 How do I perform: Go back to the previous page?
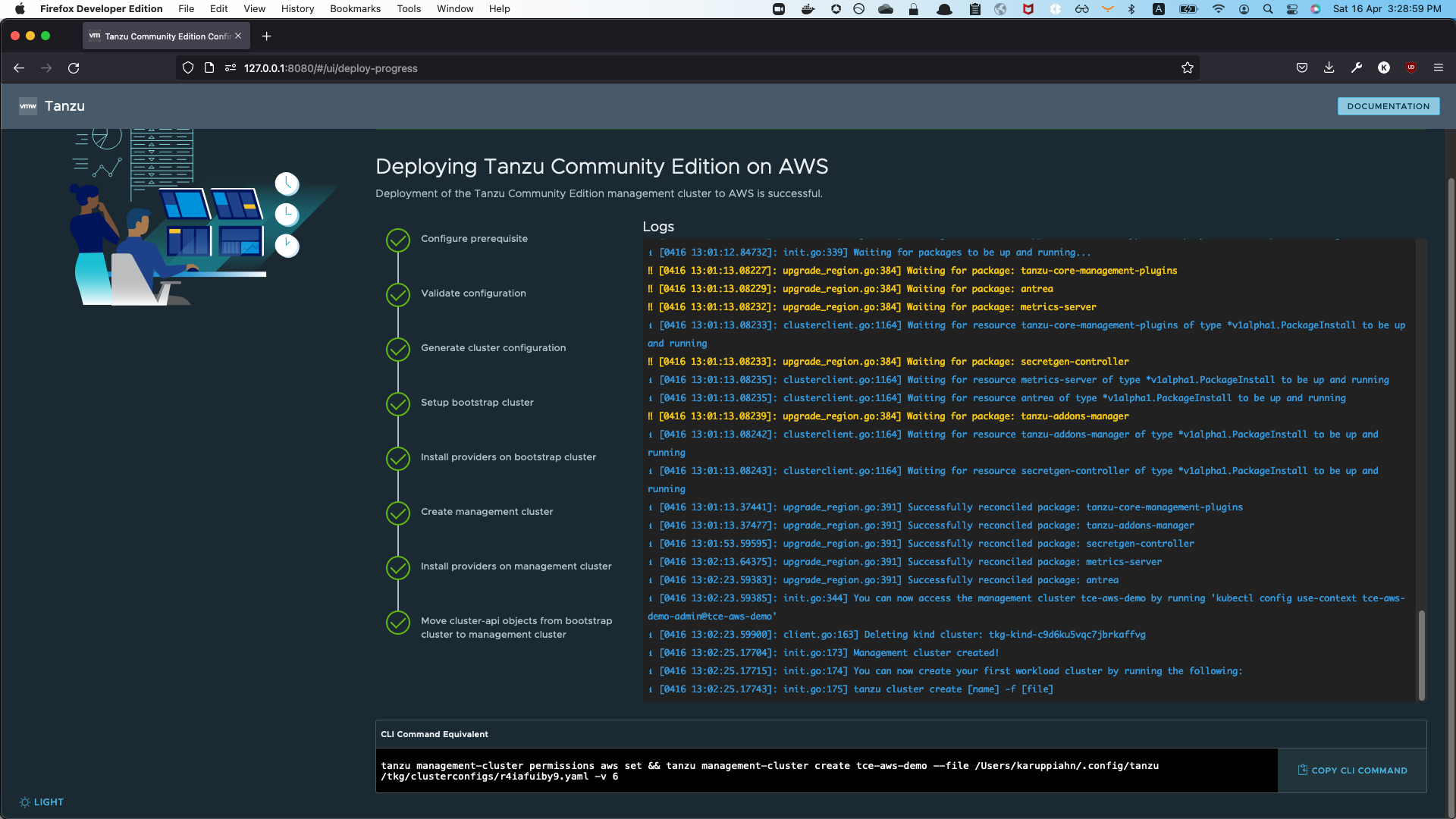(x=19, y=68)
